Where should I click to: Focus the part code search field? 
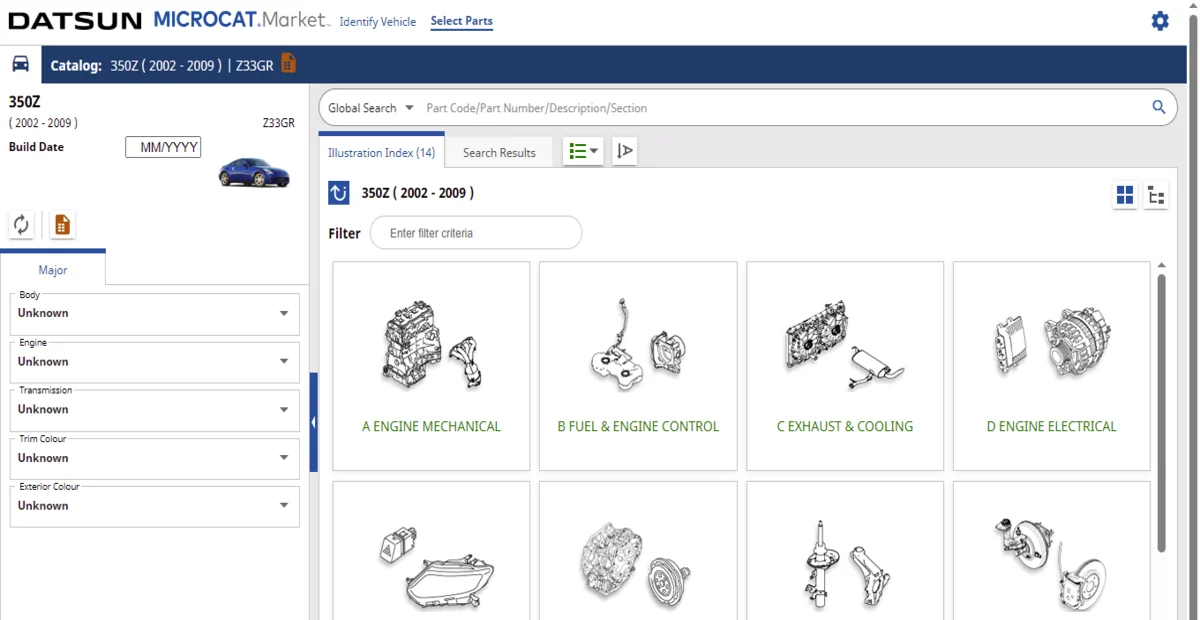785,108
